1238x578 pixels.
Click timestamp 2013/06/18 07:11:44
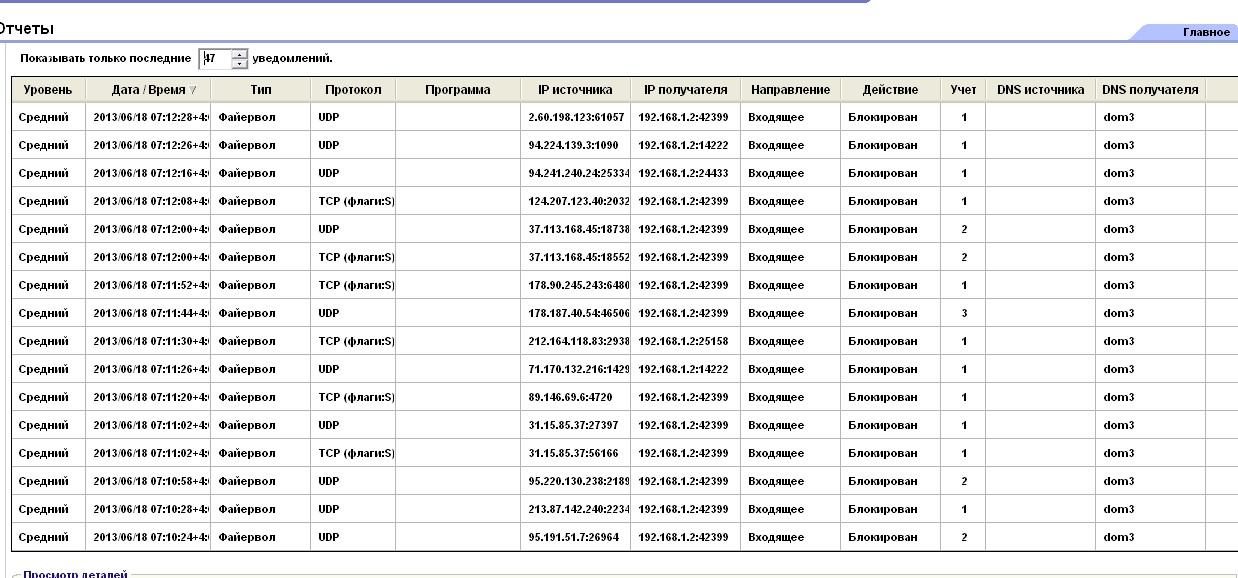coord(150,313)
